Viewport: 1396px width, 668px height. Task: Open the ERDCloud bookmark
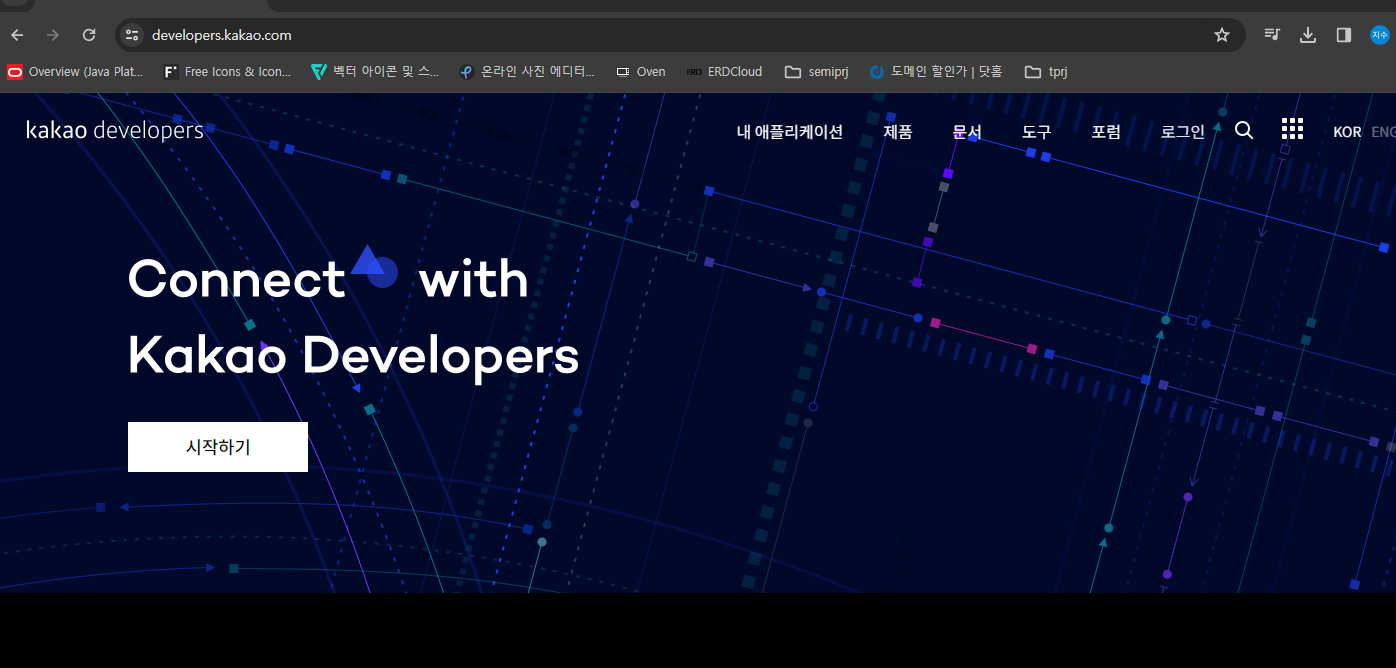pos(724,72)
